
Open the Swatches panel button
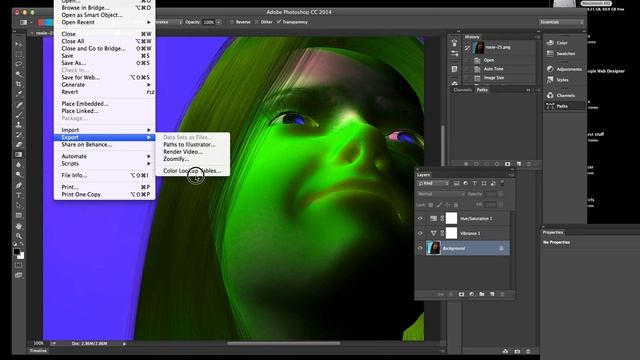point(565,53)
